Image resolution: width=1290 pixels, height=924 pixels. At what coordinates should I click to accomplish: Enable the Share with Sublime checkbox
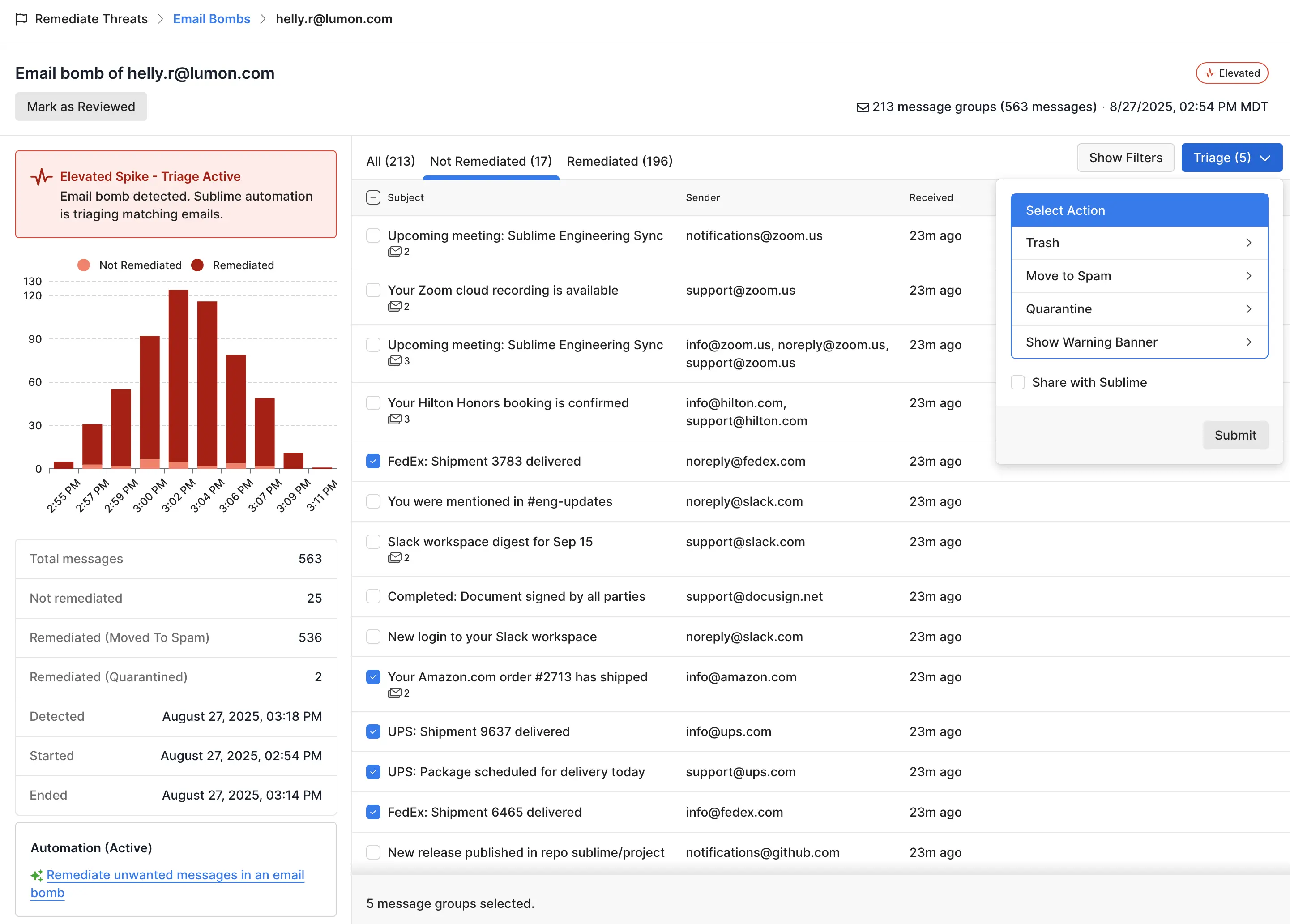pyautogui.click(x=1017, y=382)
